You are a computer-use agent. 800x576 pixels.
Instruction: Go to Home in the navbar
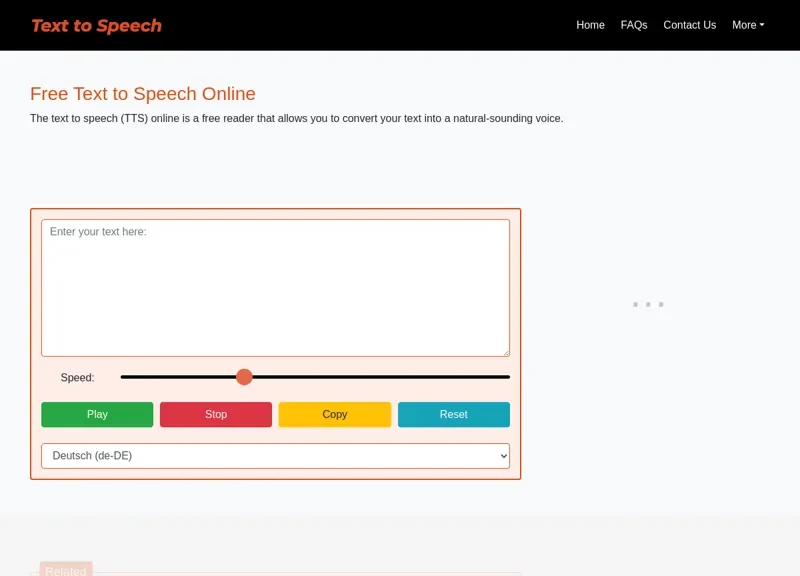point(590,25)
